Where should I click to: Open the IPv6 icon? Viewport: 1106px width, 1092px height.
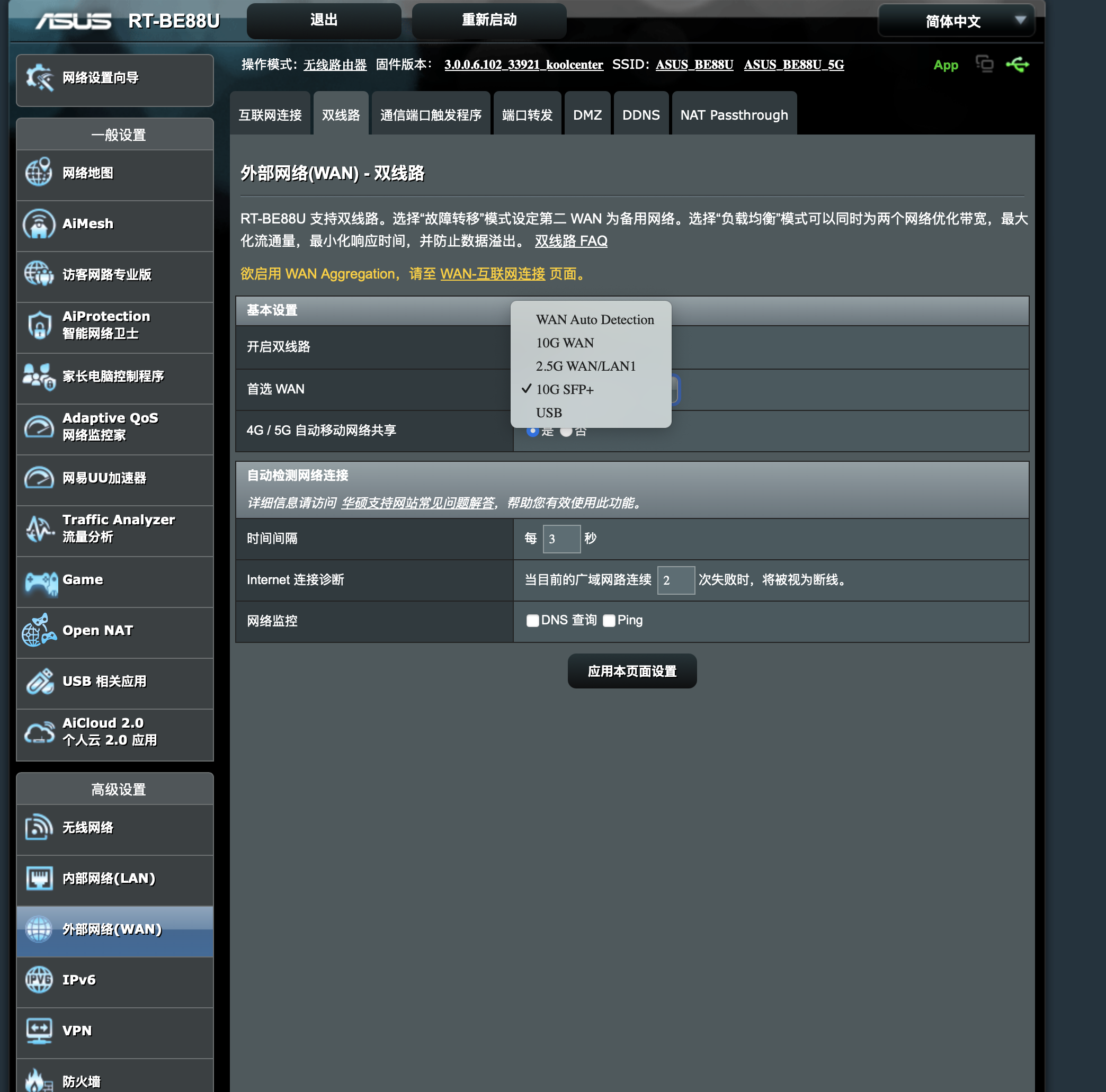click(39, 979)
